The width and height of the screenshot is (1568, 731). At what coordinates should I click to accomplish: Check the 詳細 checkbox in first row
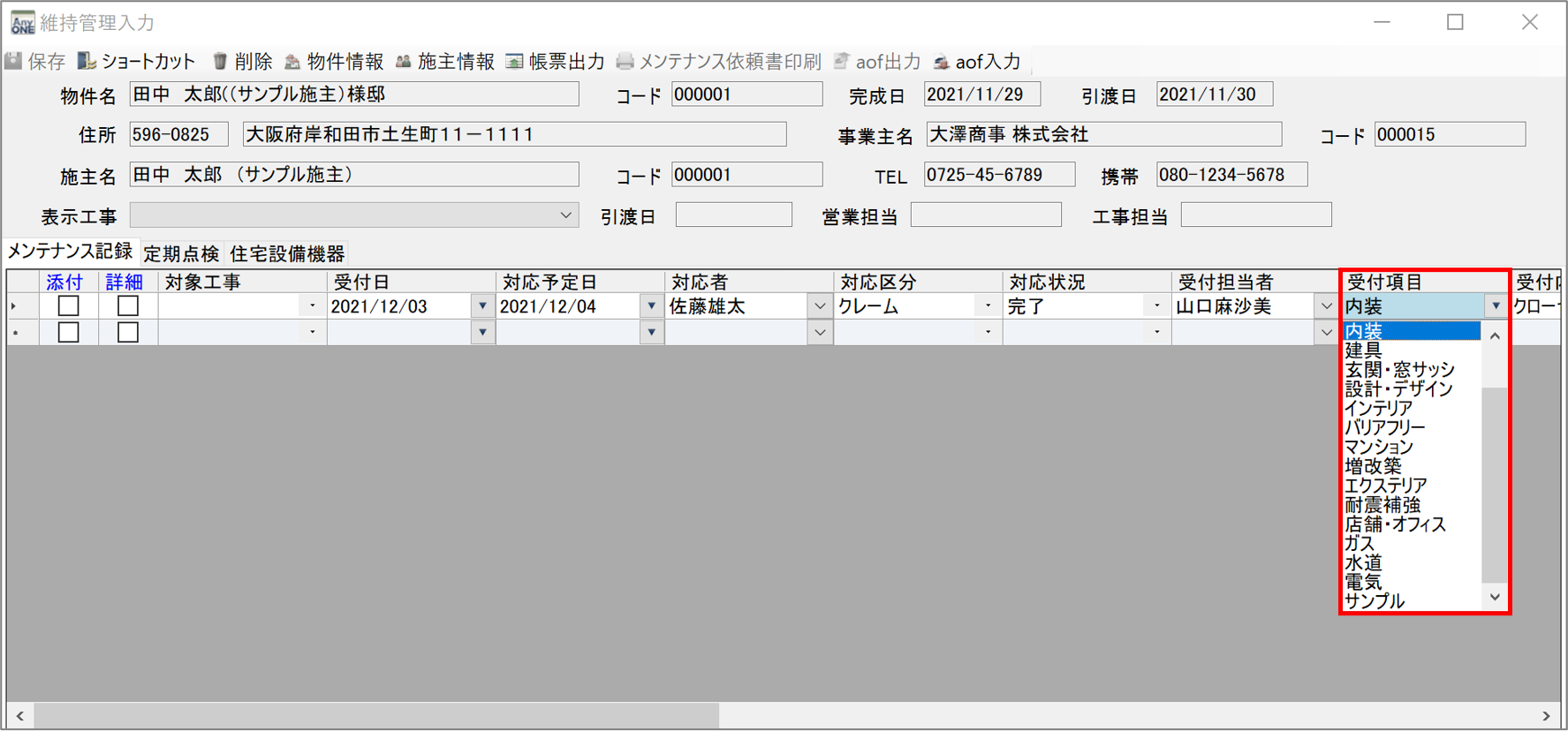coord(128,306)
